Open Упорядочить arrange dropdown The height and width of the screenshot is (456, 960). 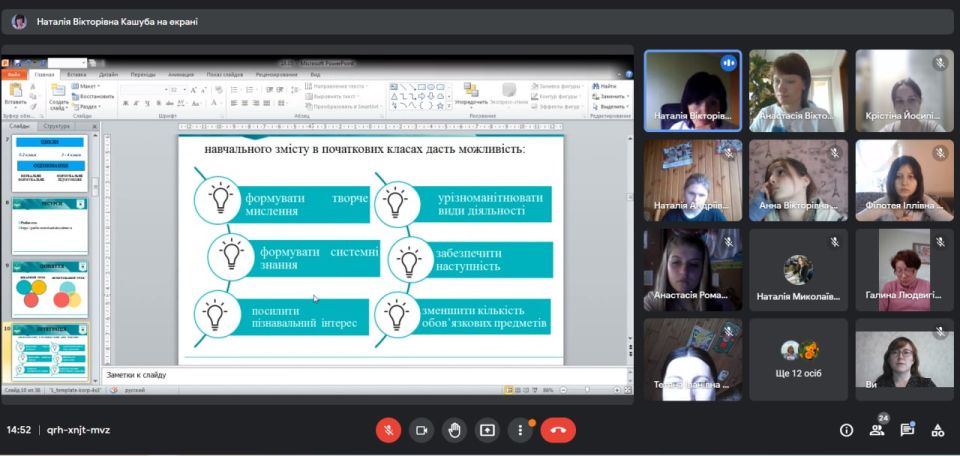point(471,95)
